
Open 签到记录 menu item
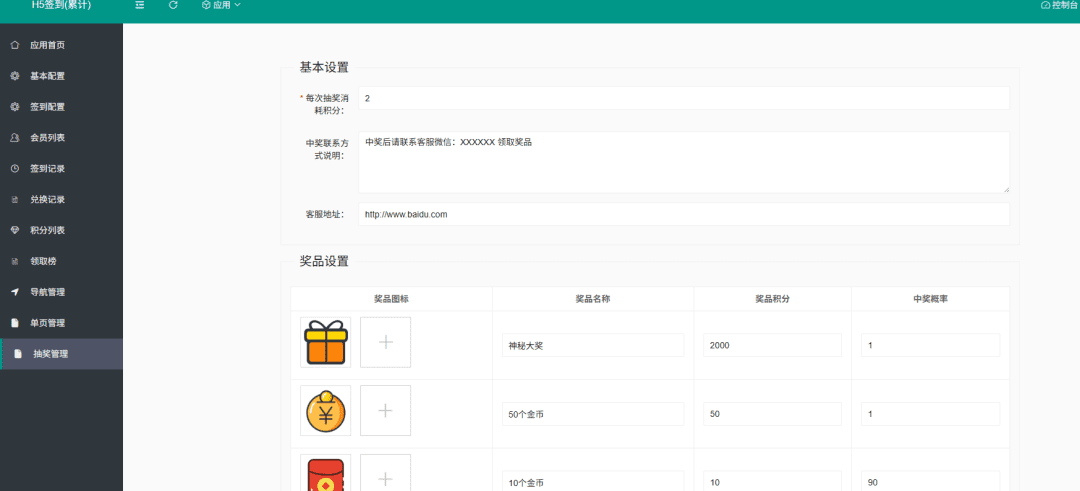[x=61, y=169]
